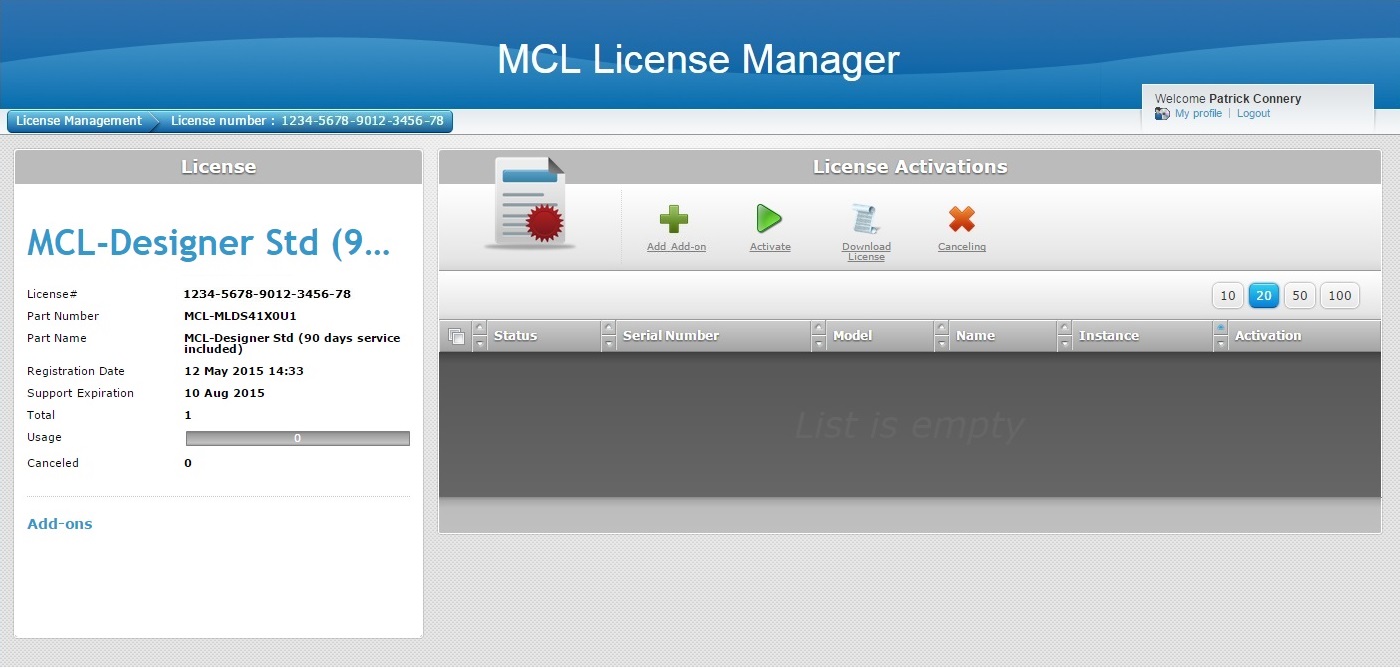The width and height of the screenshot is (1400, 668).
Task: Click the Part Name value text
Action: tap(292, 343)
